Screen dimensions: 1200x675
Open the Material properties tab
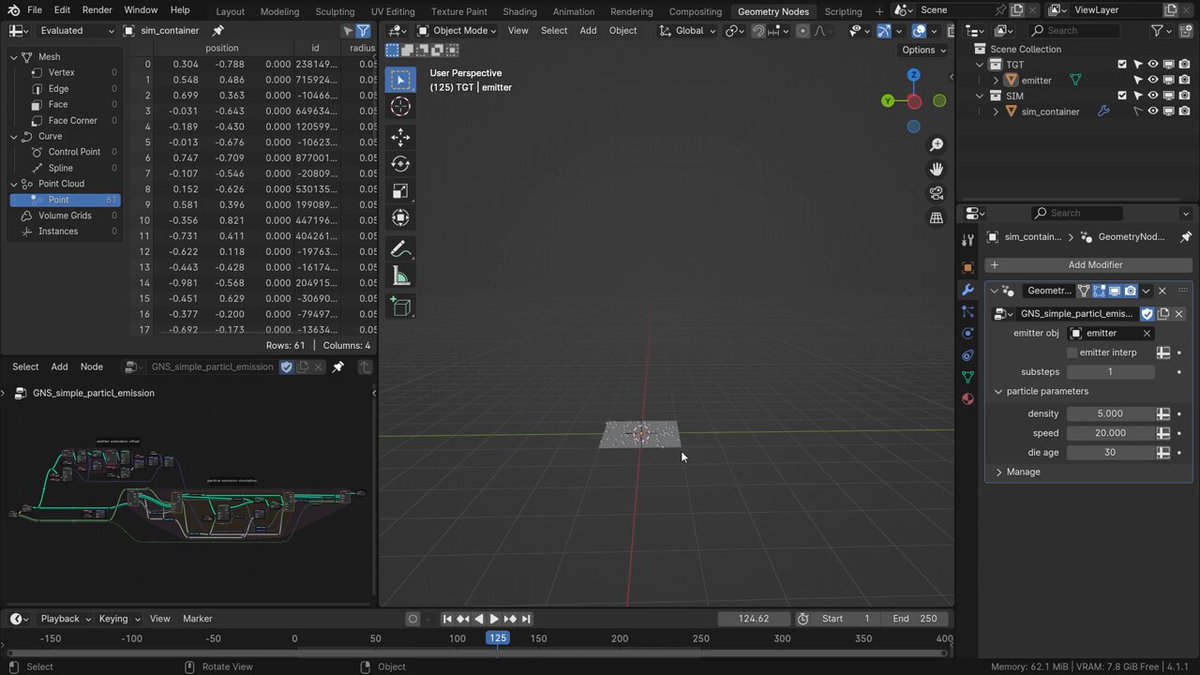pos(967,399)
